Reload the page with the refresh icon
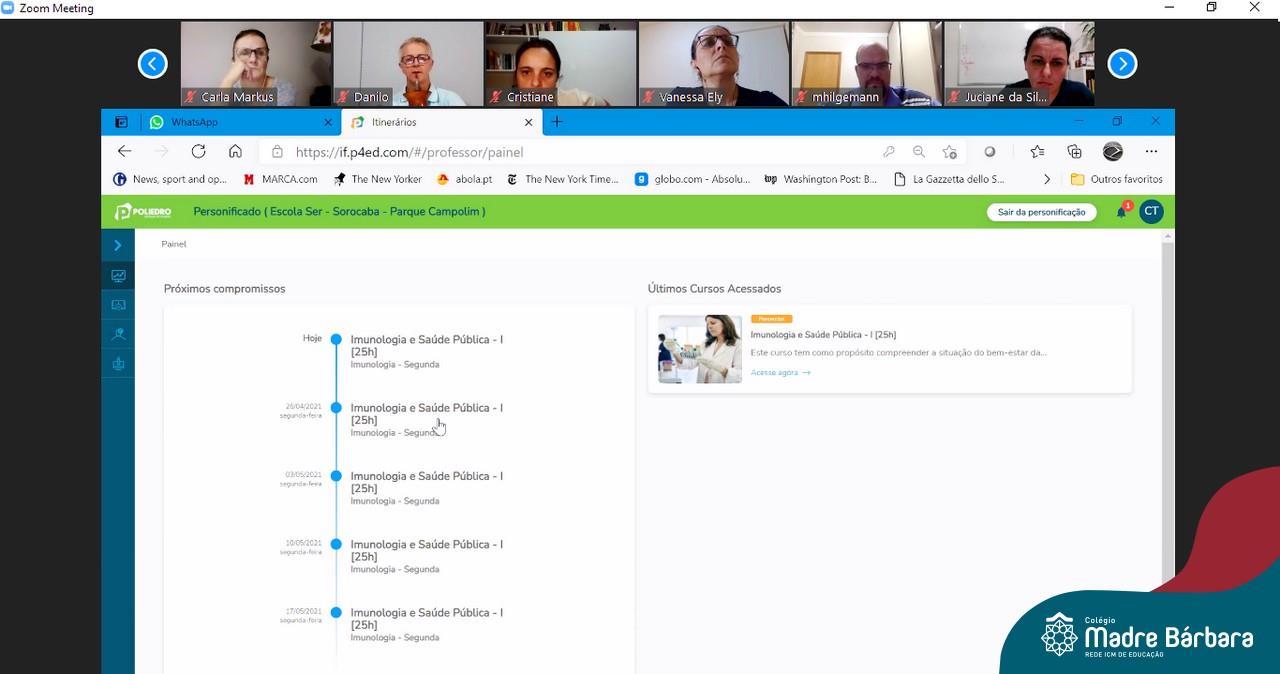 198,151
